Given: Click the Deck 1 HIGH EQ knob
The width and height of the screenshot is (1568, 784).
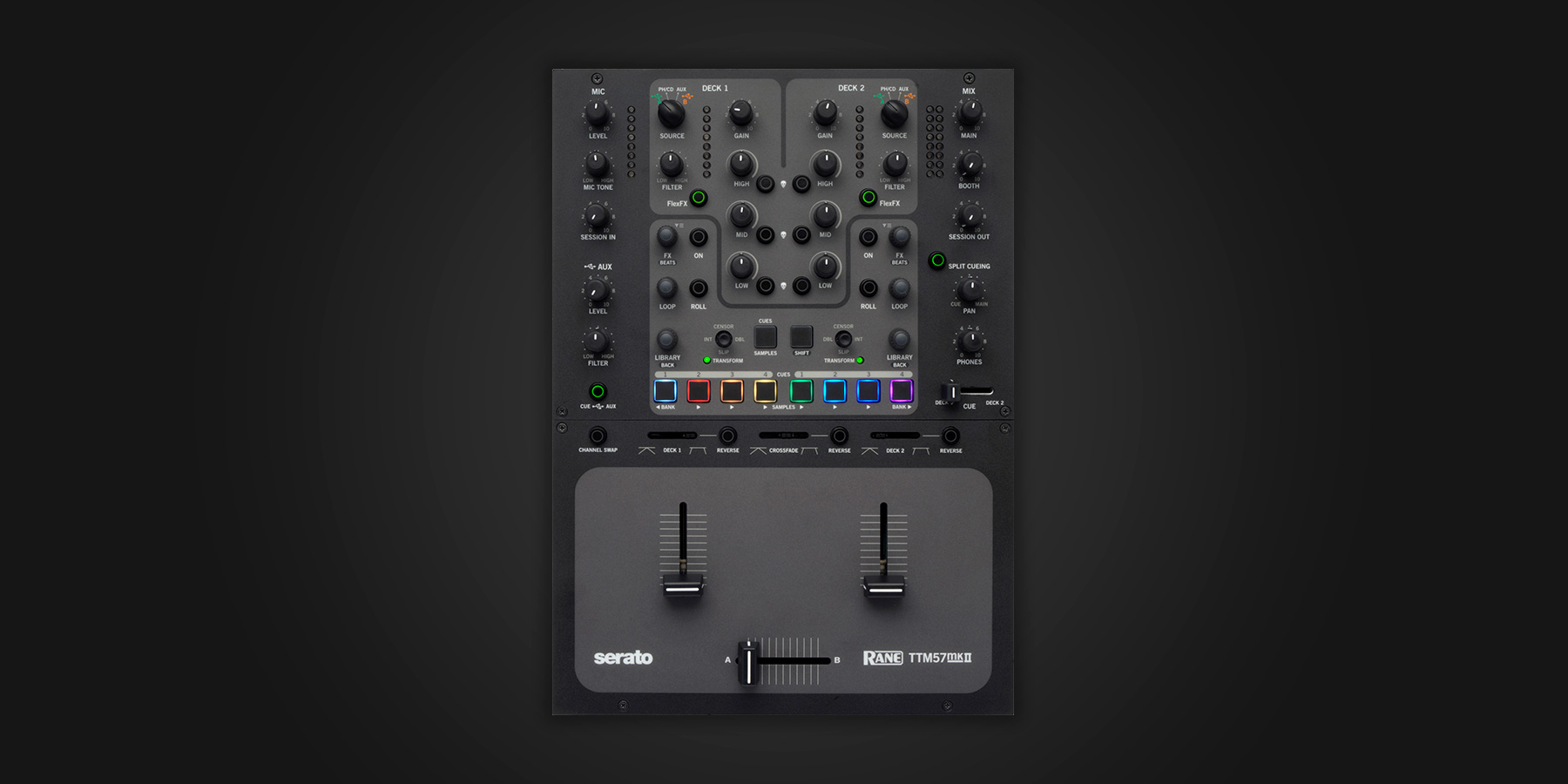Looking at the screenshot, I should [741, 163].
